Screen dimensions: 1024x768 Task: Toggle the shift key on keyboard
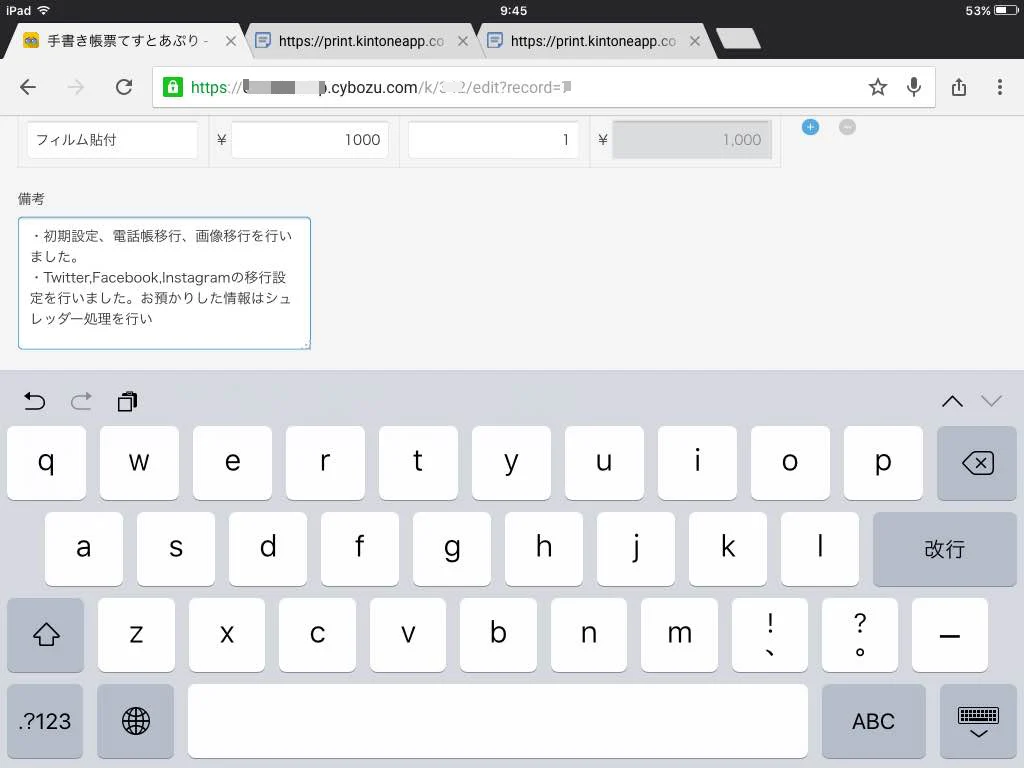(x=46, y=635)
